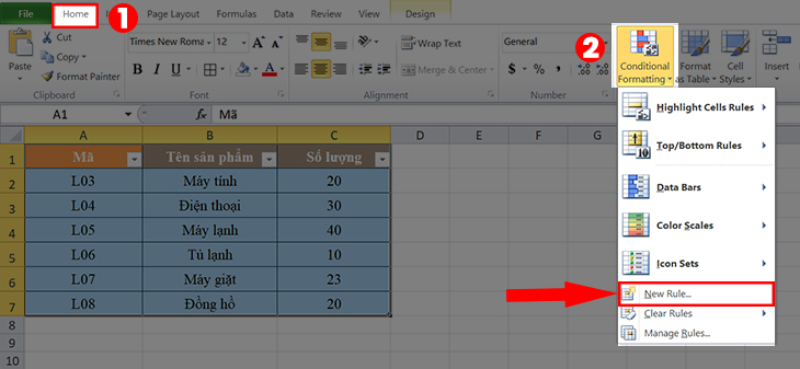
Task: Switch to the Formulas tab
Action: pos(236,14)
